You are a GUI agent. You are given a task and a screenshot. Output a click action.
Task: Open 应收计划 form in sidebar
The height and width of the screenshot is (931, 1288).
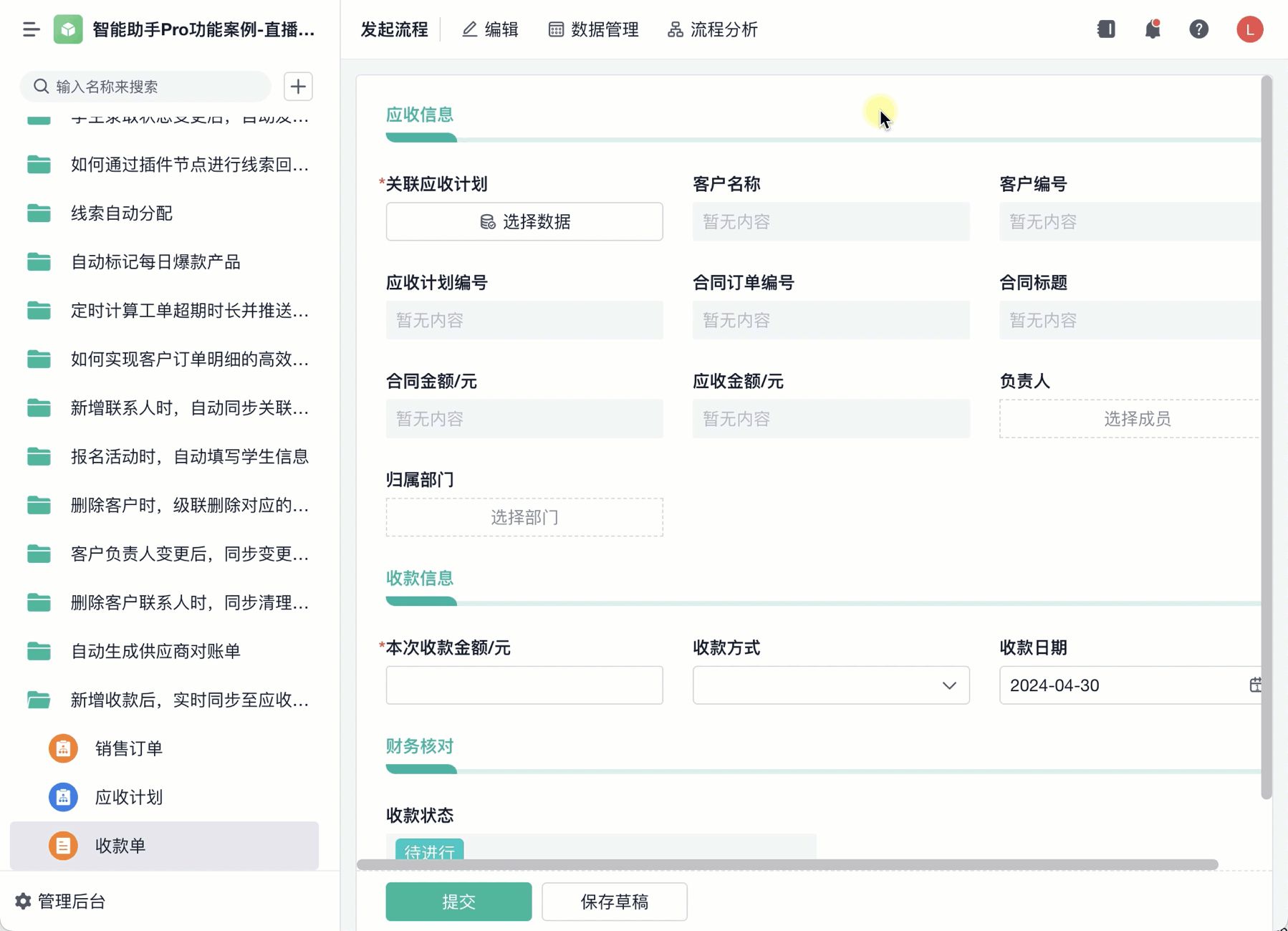(164, 797)
